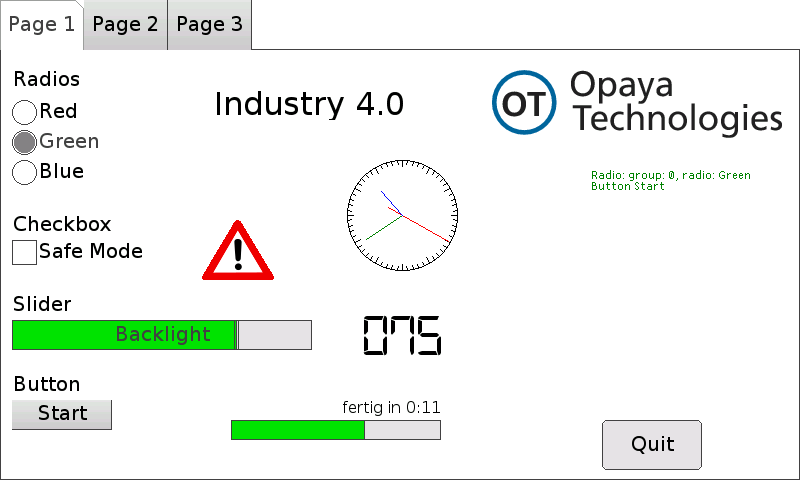Choose the Blue radio option

point(24,172)
